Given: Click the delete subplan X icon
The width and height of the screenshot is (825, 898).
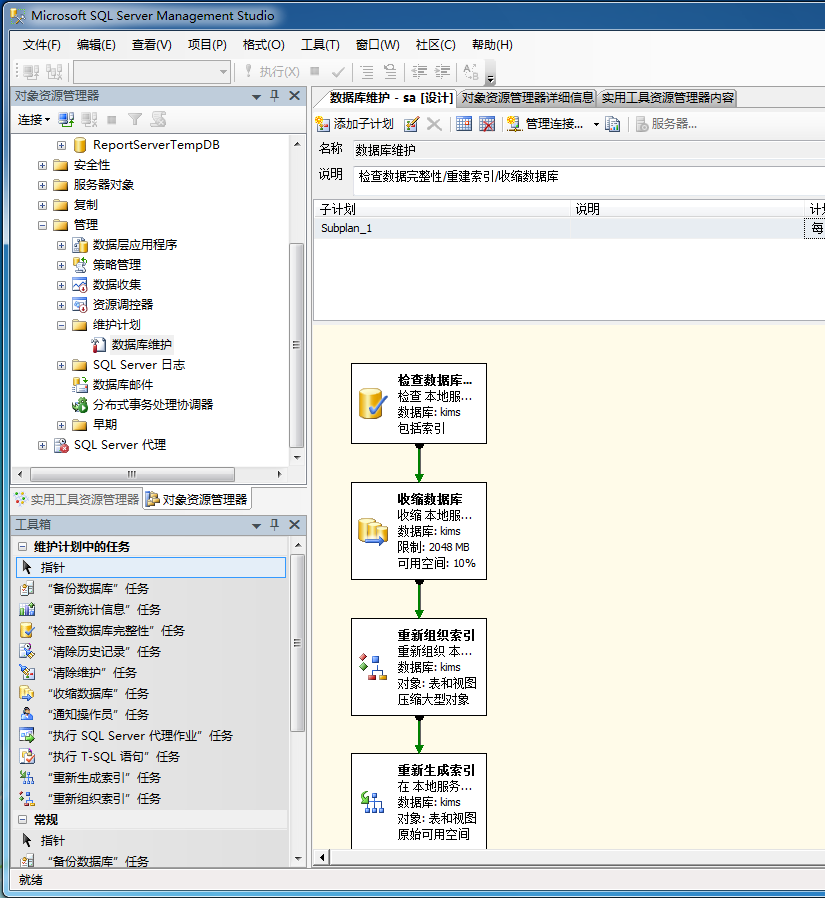Looking at the screenshot, I should pyautogui.click(x=434, y=124).
